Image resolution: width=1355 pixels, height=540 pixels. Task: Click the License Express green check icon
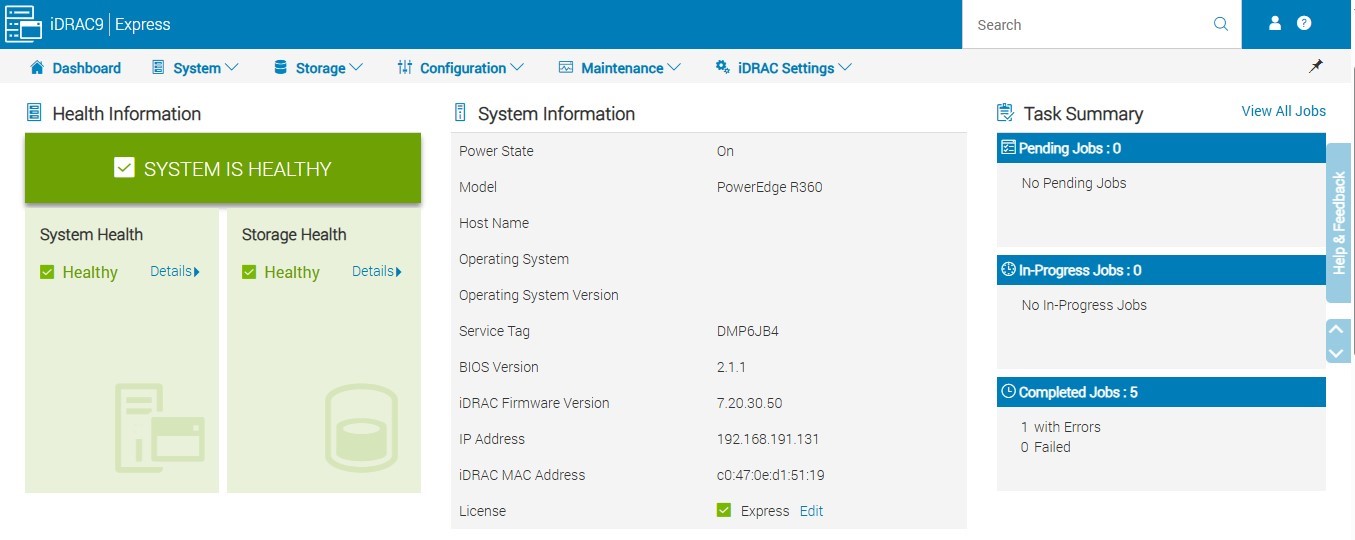724,511
